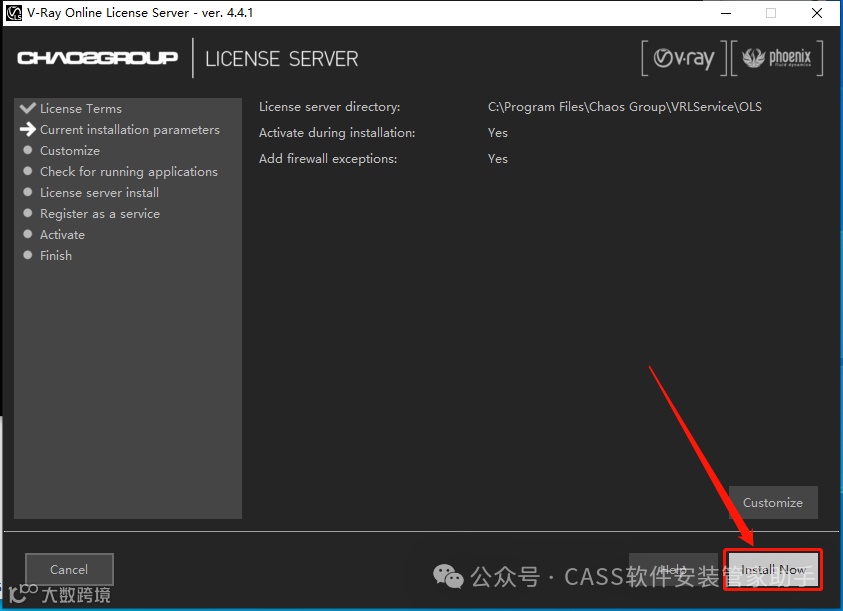This screenshot has width=843, height=611.
Task: Select the Finish step
Action: [56, 255]
